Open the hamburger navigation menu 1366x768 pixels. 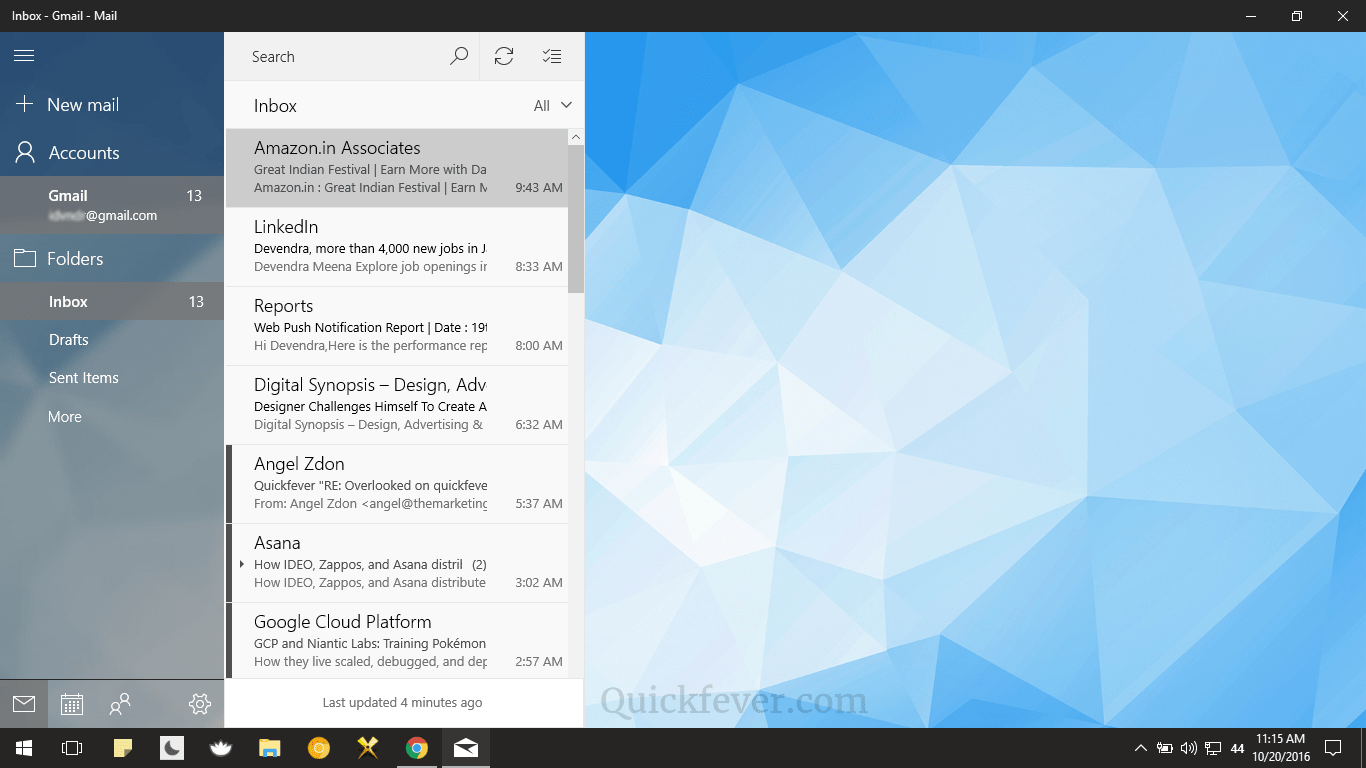click(24, 56)
